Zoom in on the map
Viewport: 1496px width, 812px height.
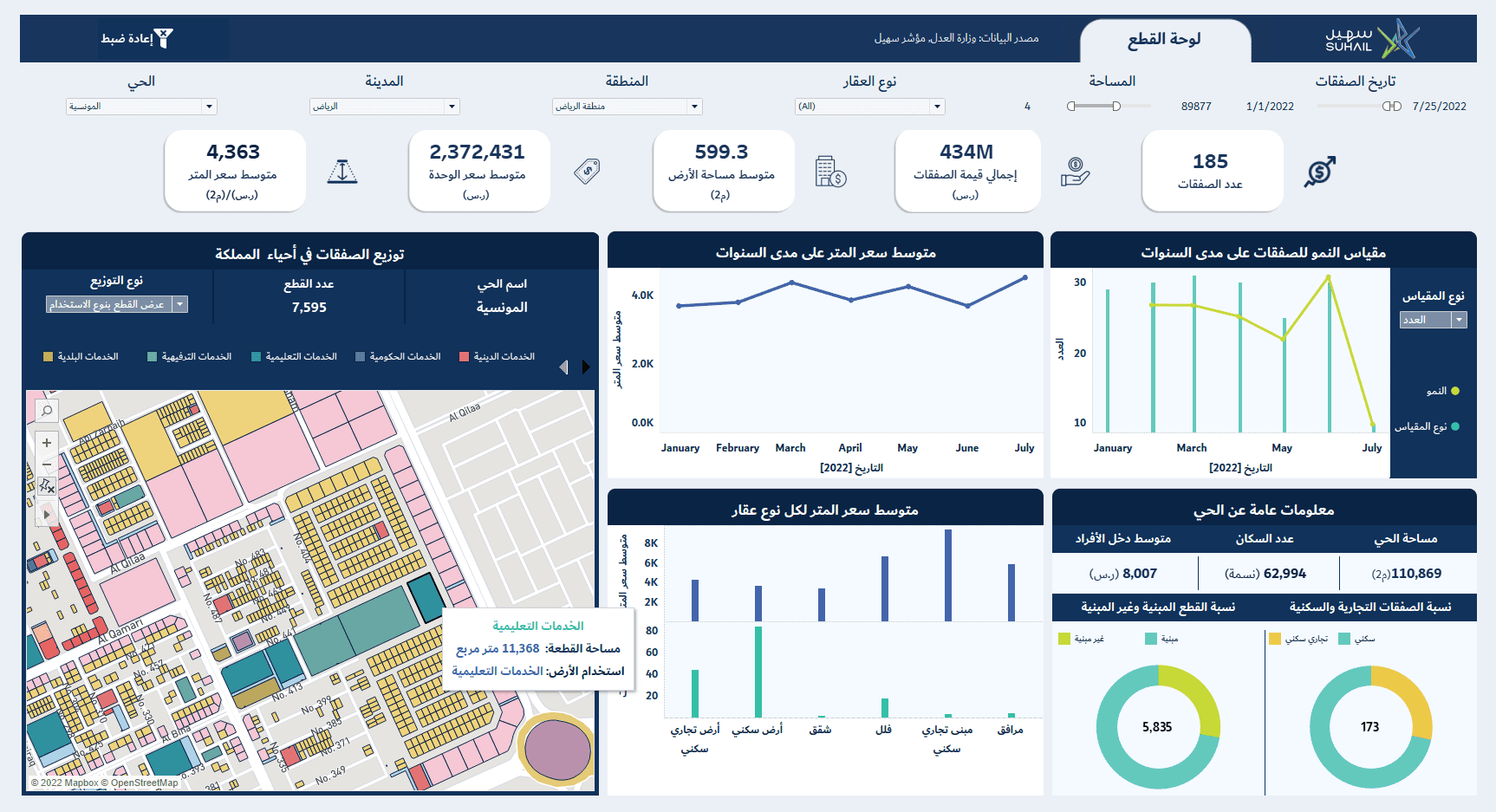pyautogui.click(x=47, y=443)
